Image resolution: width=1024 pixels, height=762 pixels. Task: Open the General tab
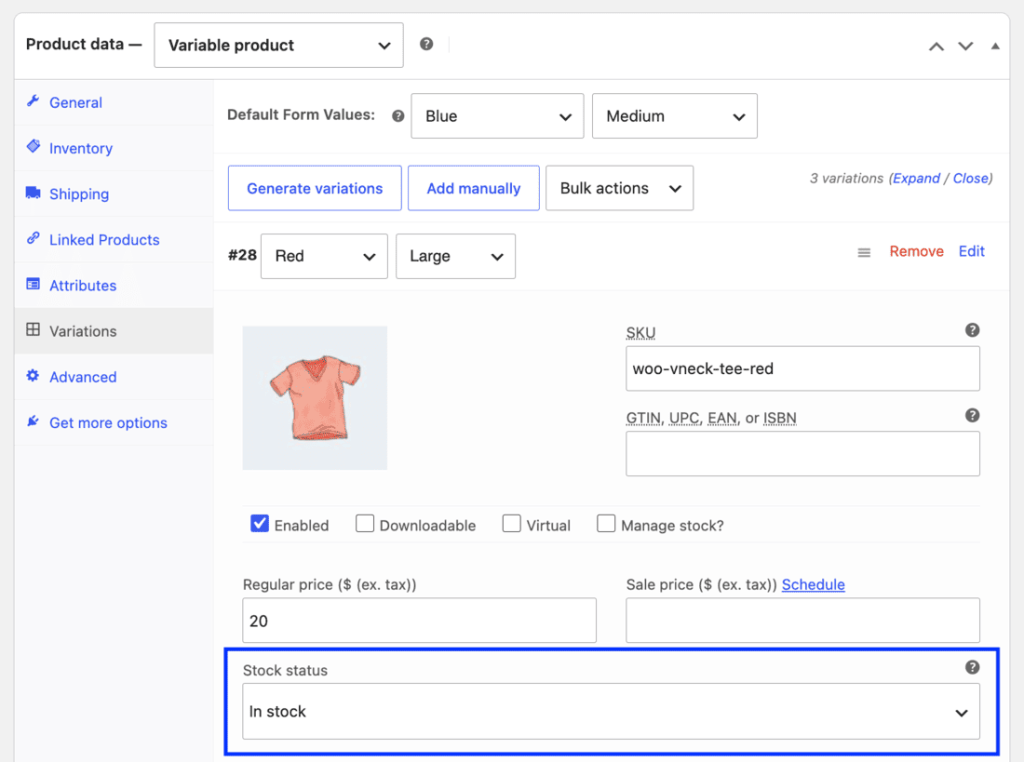tap(114, 103)
